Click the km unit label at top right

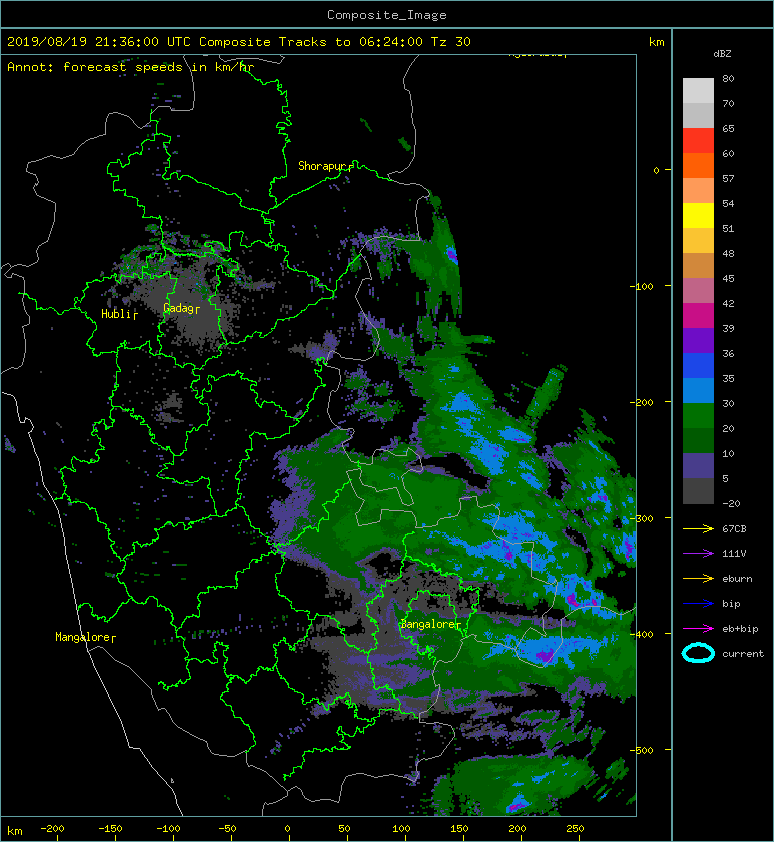(x=656, y=42)
